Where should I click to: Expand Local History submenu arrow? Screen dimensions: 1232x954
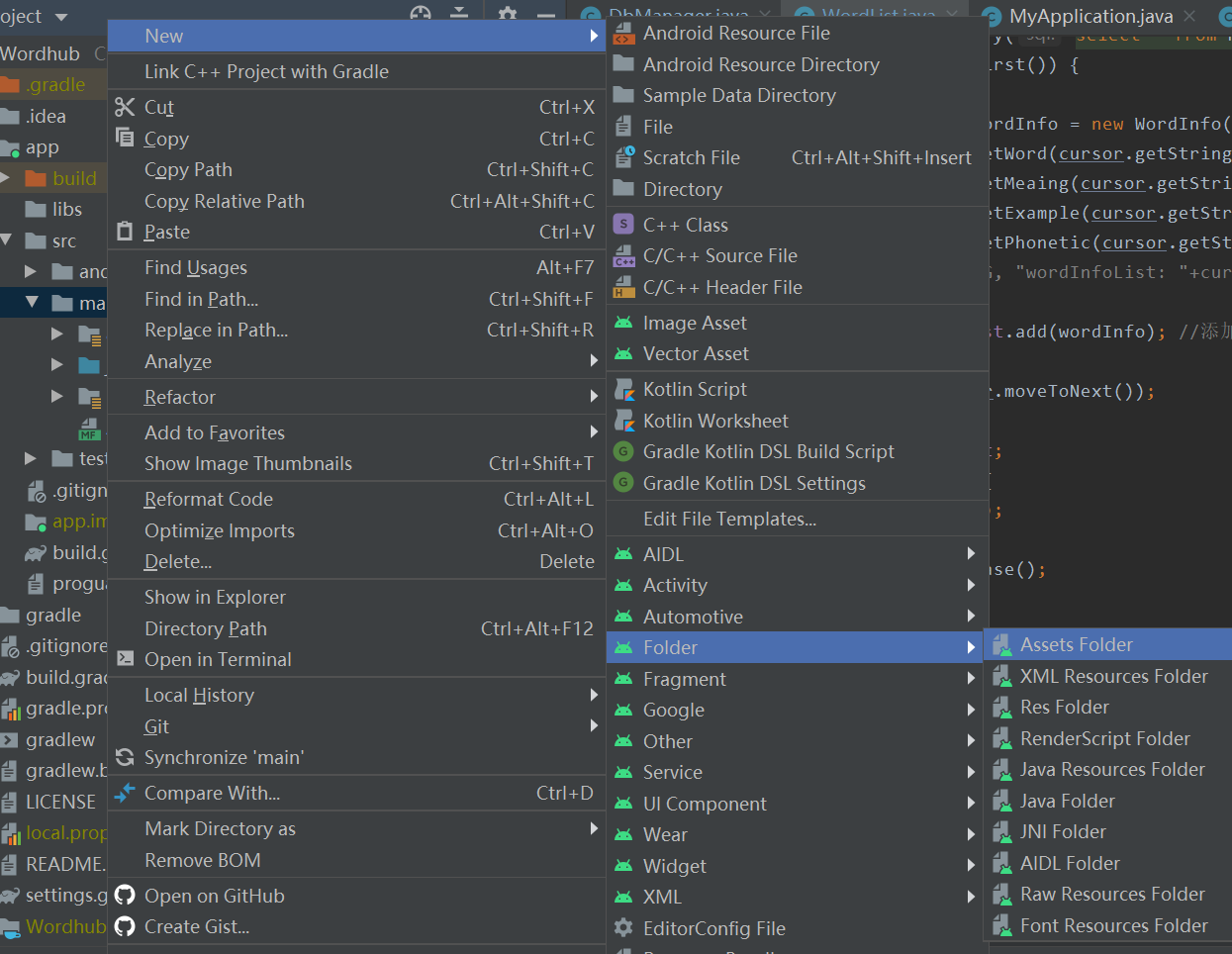point(594,695)
